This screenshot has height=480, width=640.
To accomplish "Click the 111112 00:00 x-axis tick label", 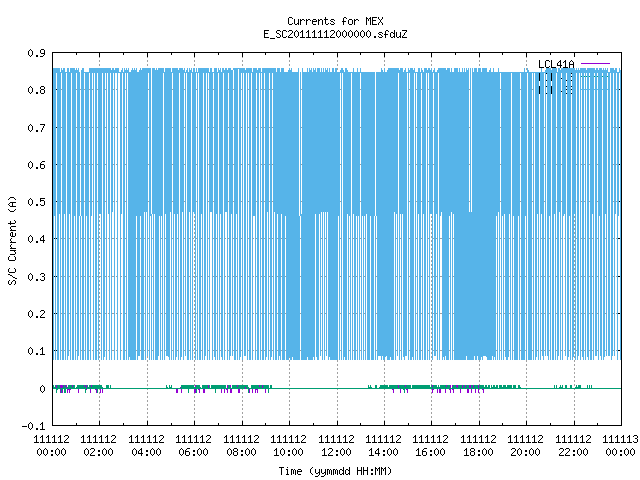I will pos(51,446).
